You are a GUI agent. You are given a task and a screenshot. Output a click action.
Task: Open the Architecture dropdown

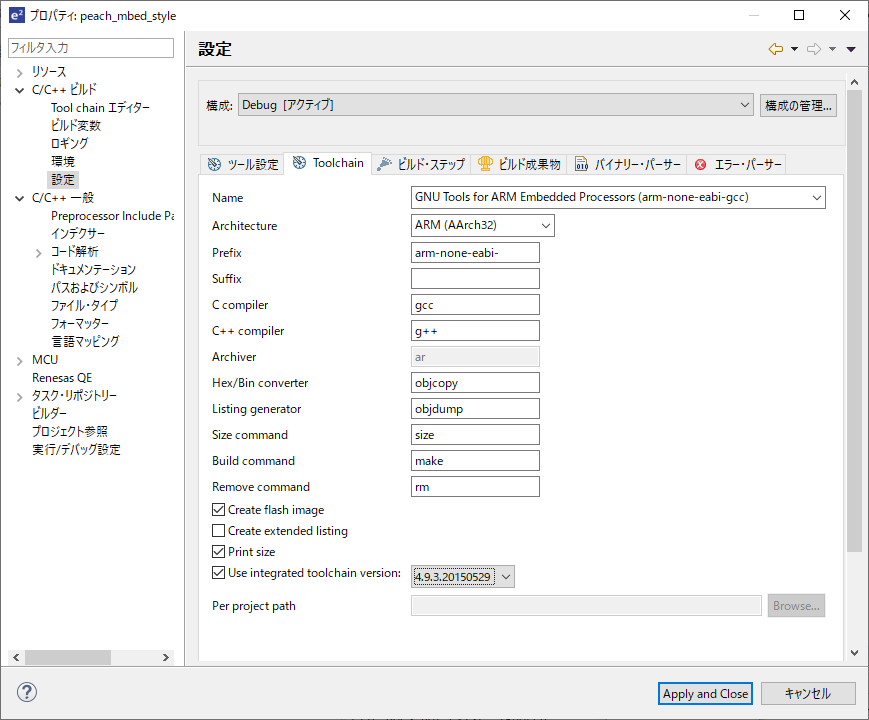click(x=483, y=226)
